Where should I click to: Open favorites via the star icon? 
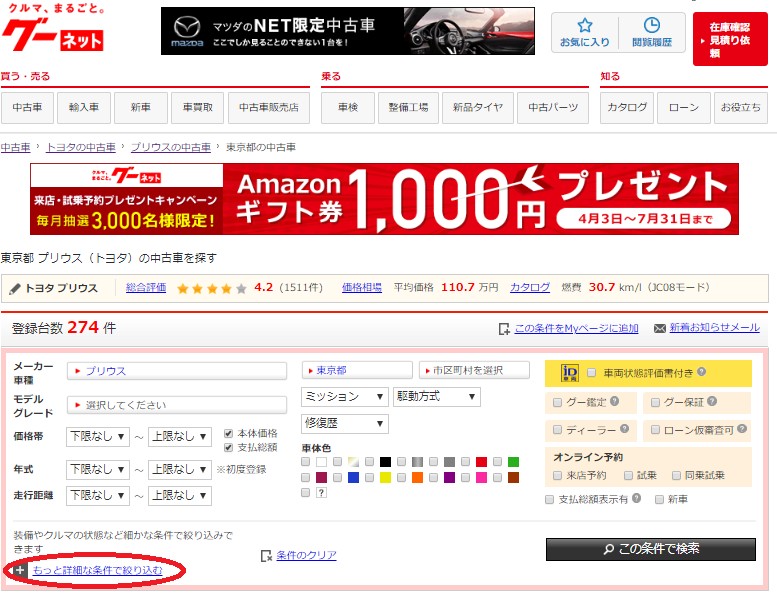pyautogui.click(x=585, y=25)
